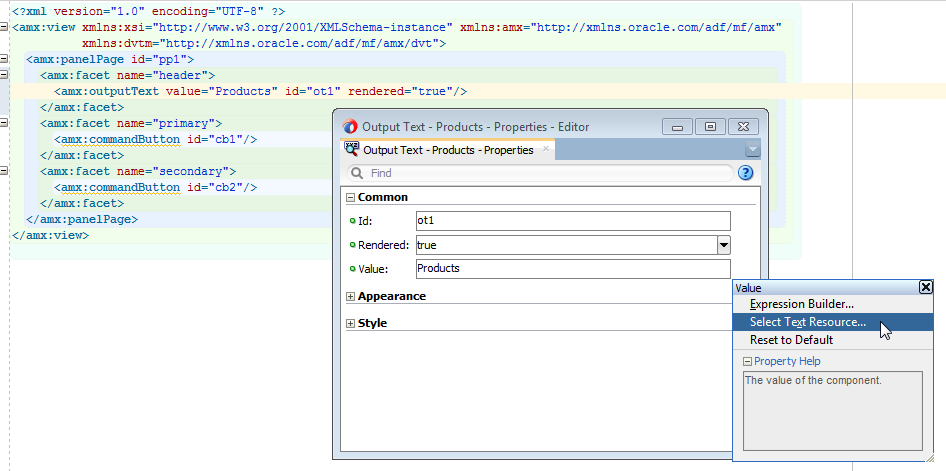Minimize the Properties Editor window
Screen dimensions: 946x471
pos(678,127)
